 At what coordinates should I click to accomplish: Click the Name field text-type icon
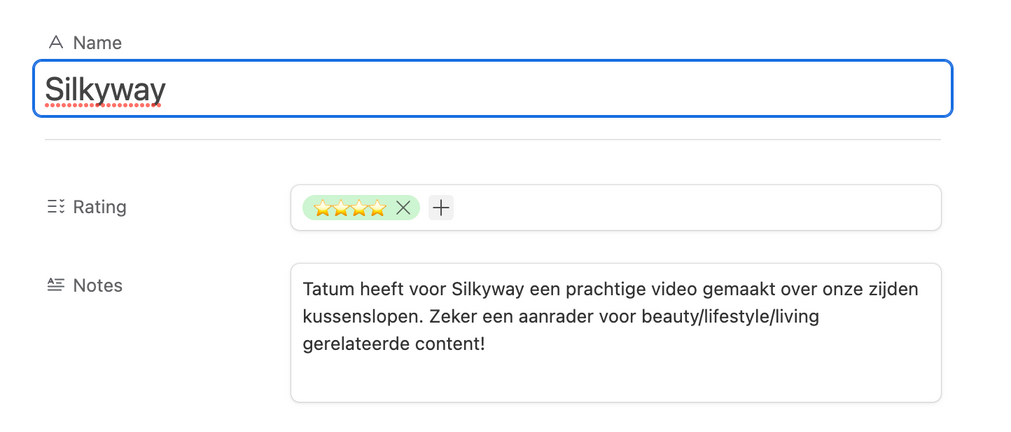pos(56,42)
